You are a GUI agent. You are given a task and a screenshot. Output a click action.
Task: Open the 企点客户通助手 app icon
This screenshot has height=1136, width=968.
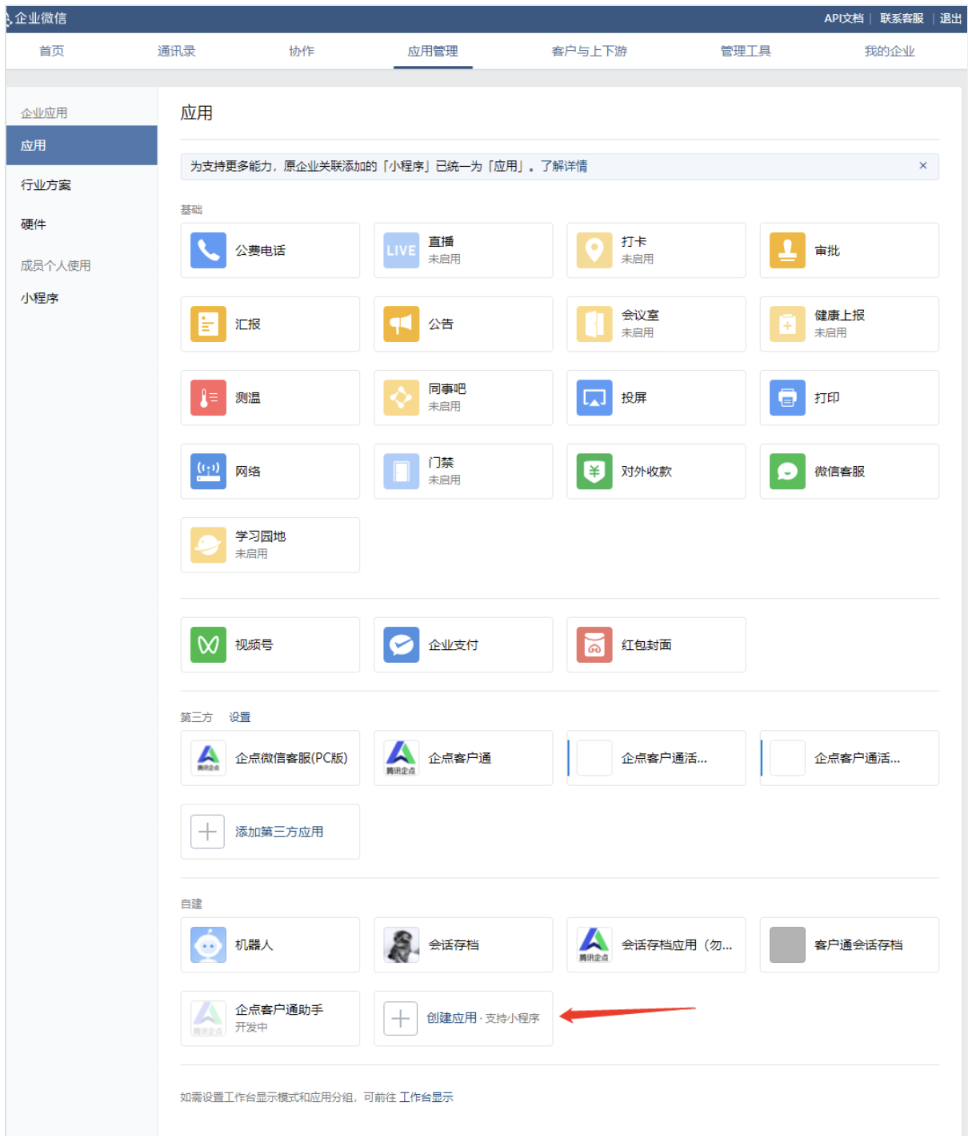pyautogui.click(x=208, y=1019)
